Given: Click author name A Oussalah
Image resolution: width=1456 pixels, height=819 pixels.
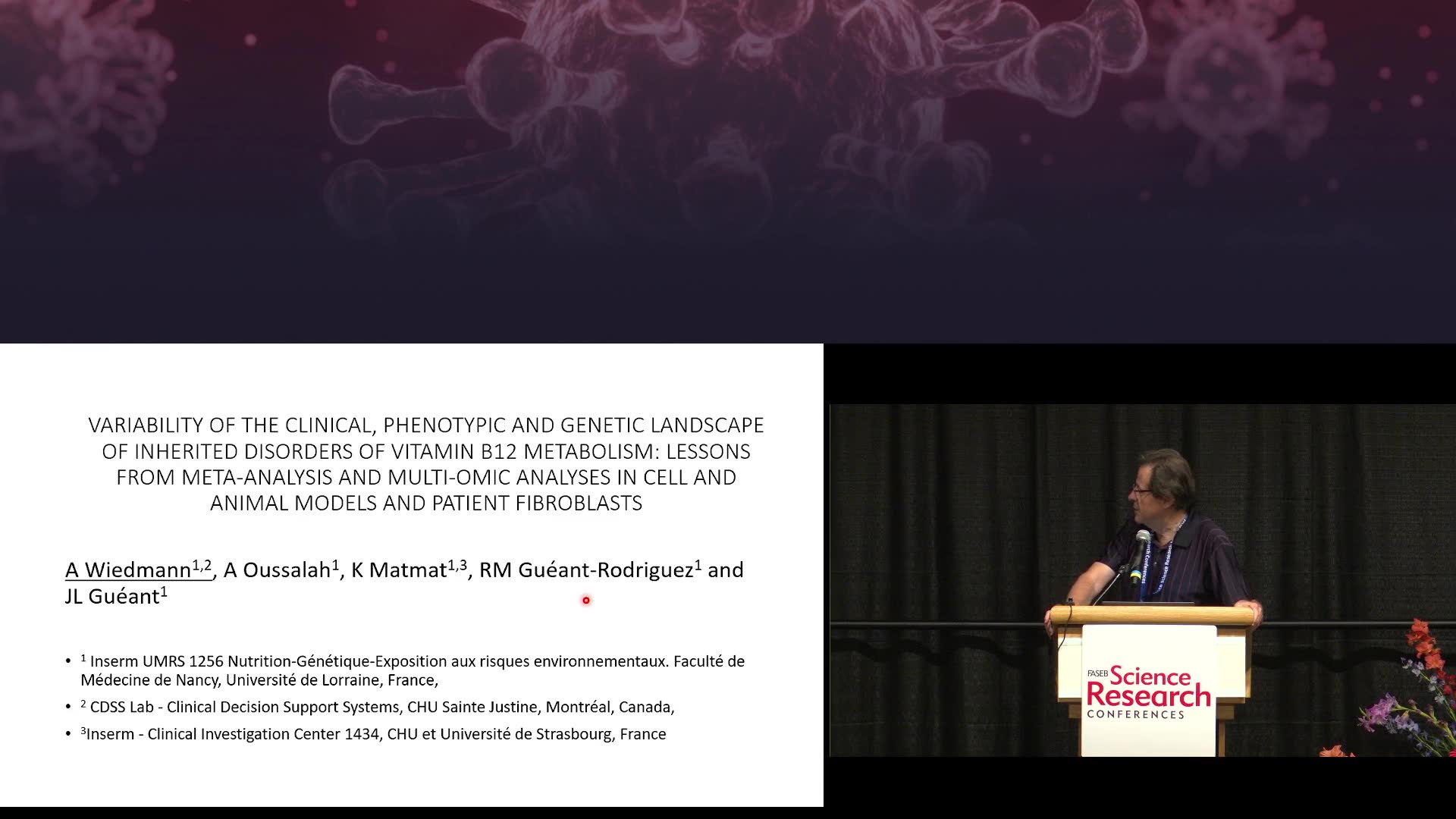Looking at the screenshot, I should [x=281, y=570].
